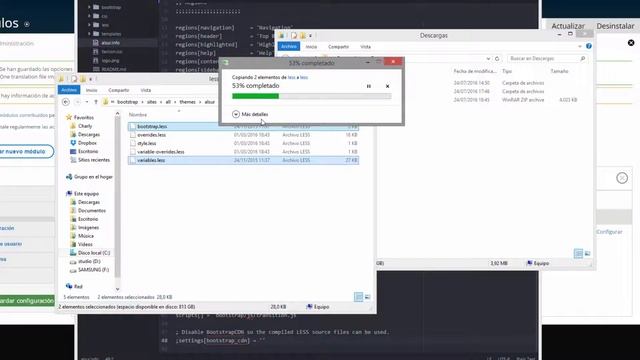The image size is (640, 360).
Task: Open Charly folder in Favoritos
Action: click(x=81, y=126)
